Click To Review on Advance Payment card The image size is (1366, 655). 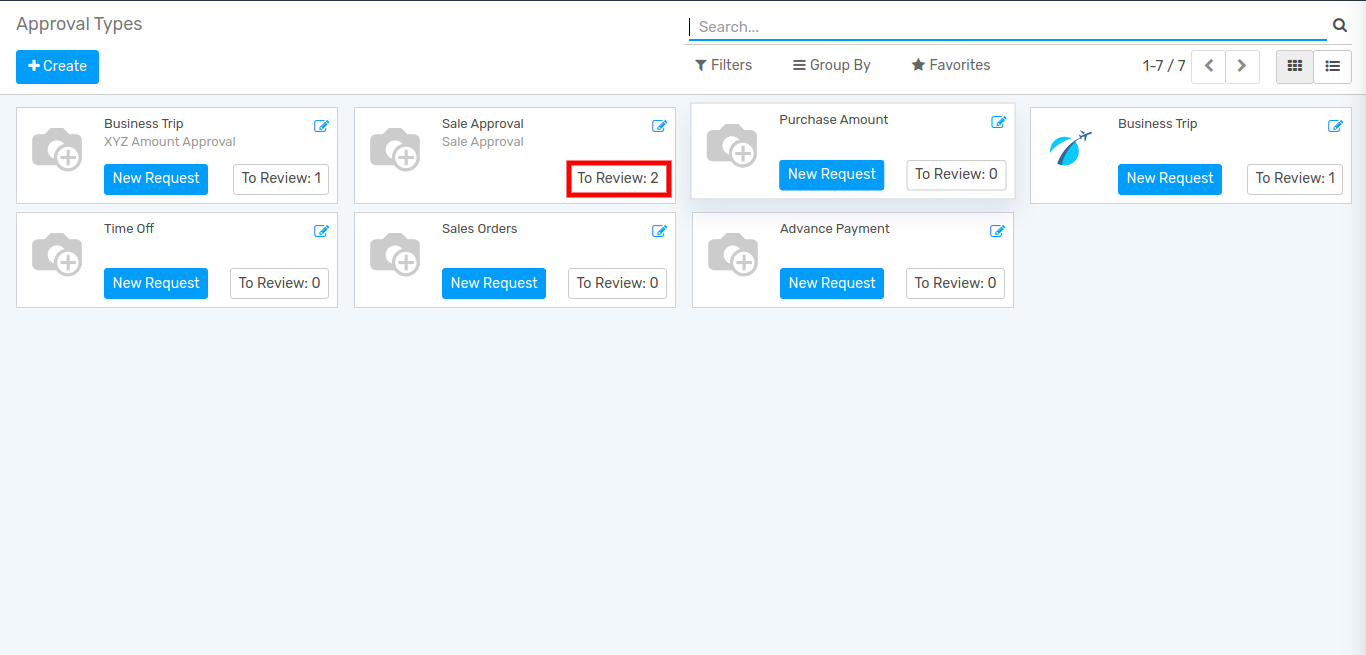pyautogui.click(x=955, y=283)
